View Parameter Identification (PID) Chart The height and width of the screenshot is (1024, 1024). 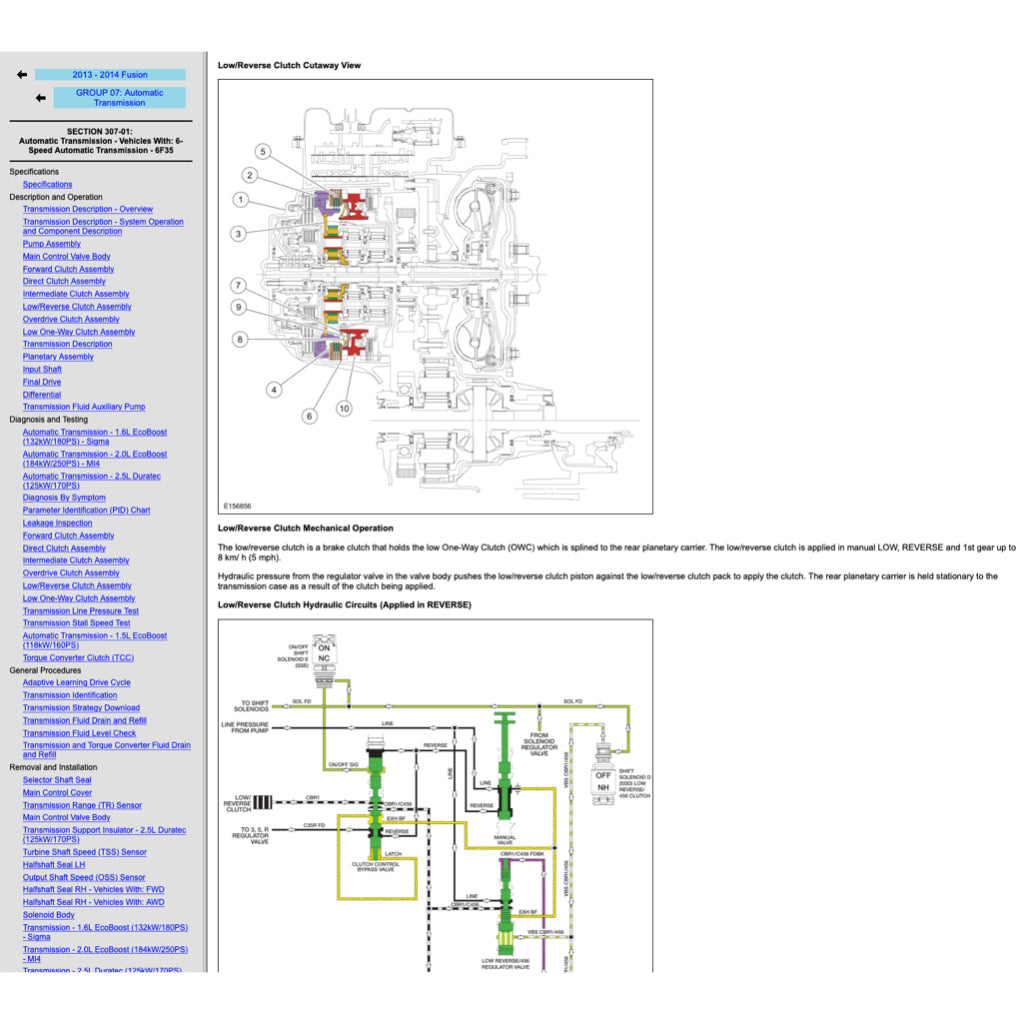[x=86, y=510]
